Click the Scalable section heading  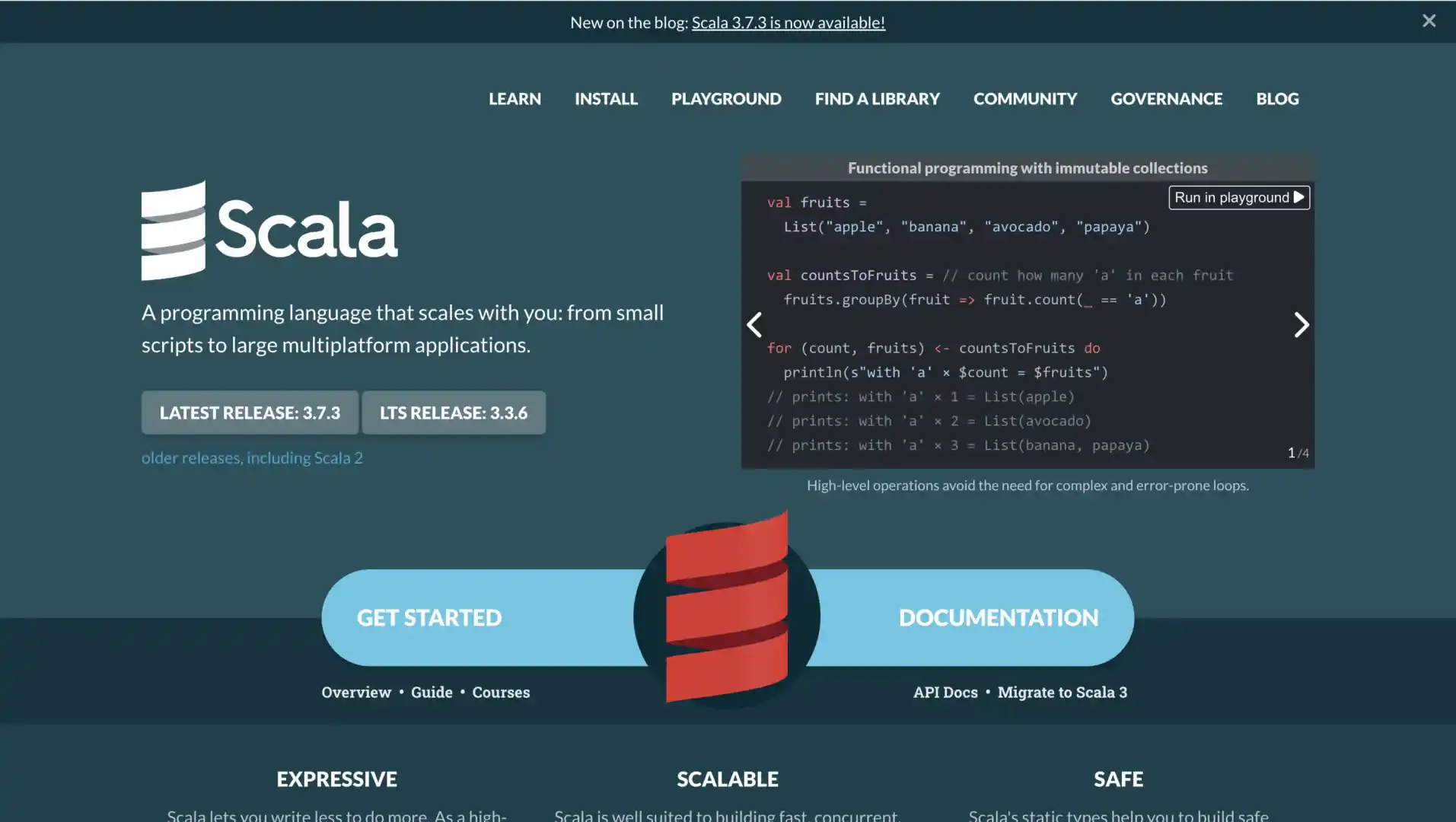728,779
